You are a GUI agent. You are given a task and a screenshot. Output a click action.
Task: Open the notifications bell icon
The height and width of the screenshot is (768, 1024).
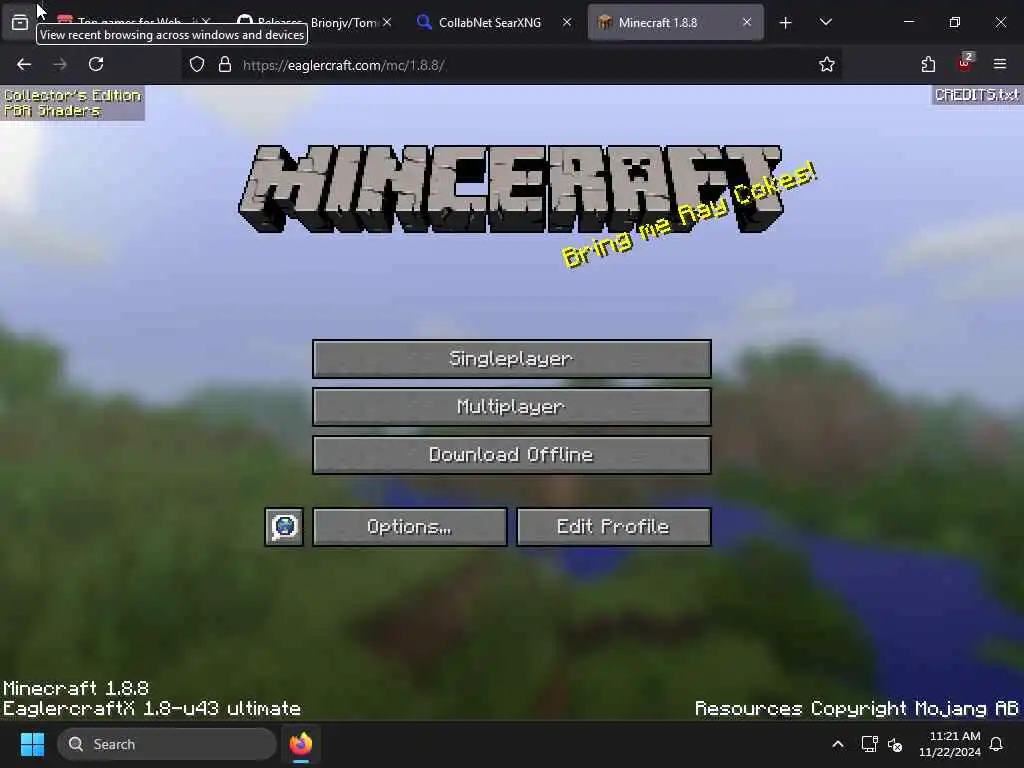tap(997, 744)
